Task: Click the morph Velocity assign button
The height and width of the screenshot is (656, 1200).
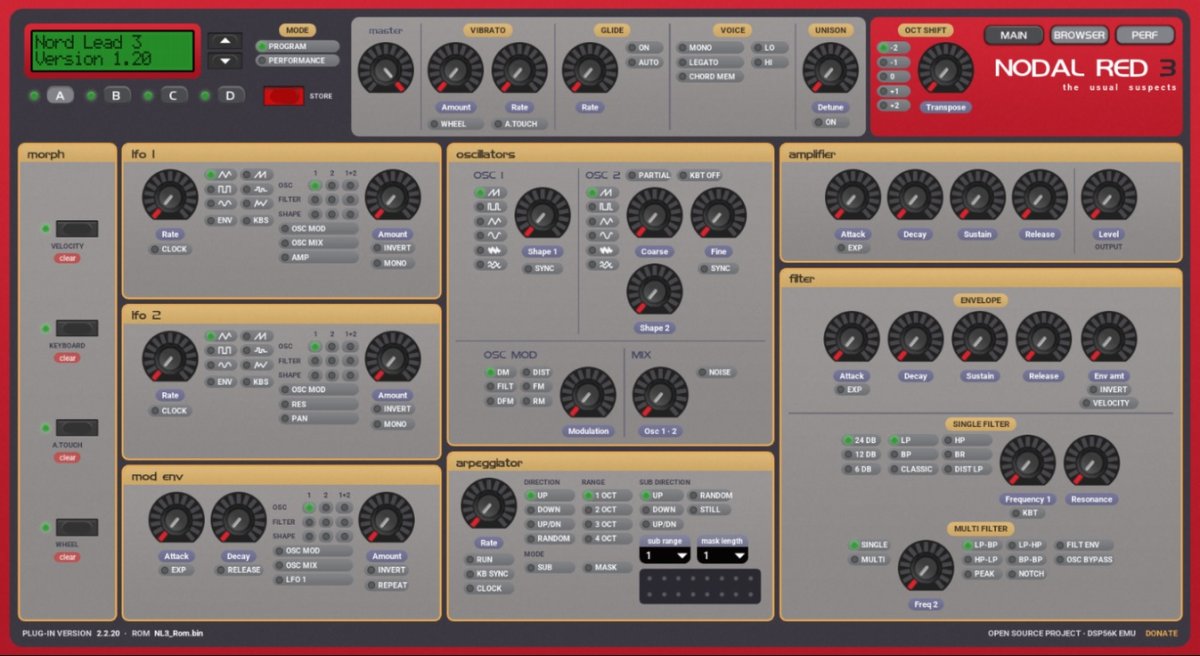Action: 77,229
